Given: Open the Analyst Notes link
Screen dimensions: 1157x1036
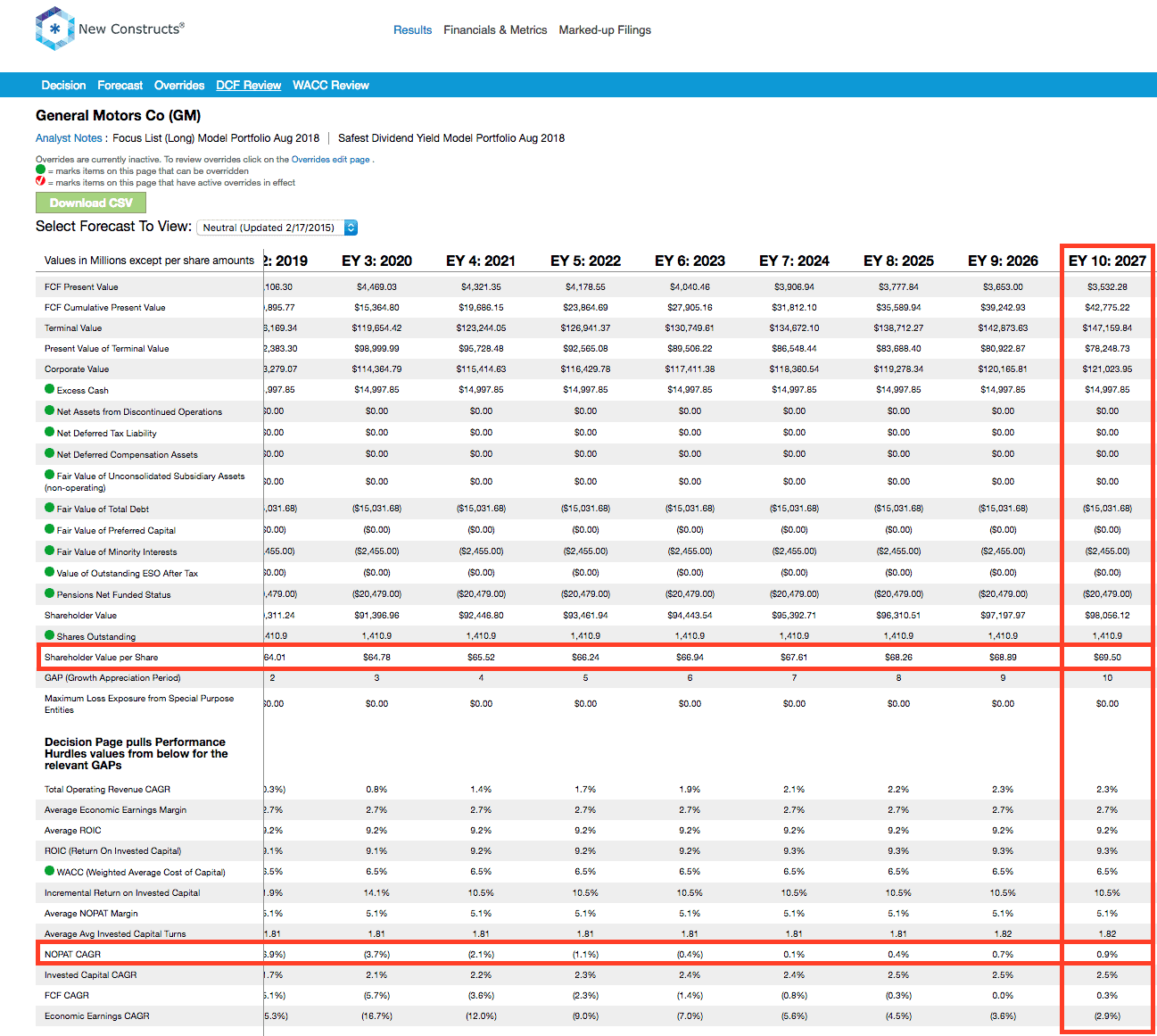Looking at the screenshot, I should 69,138.
